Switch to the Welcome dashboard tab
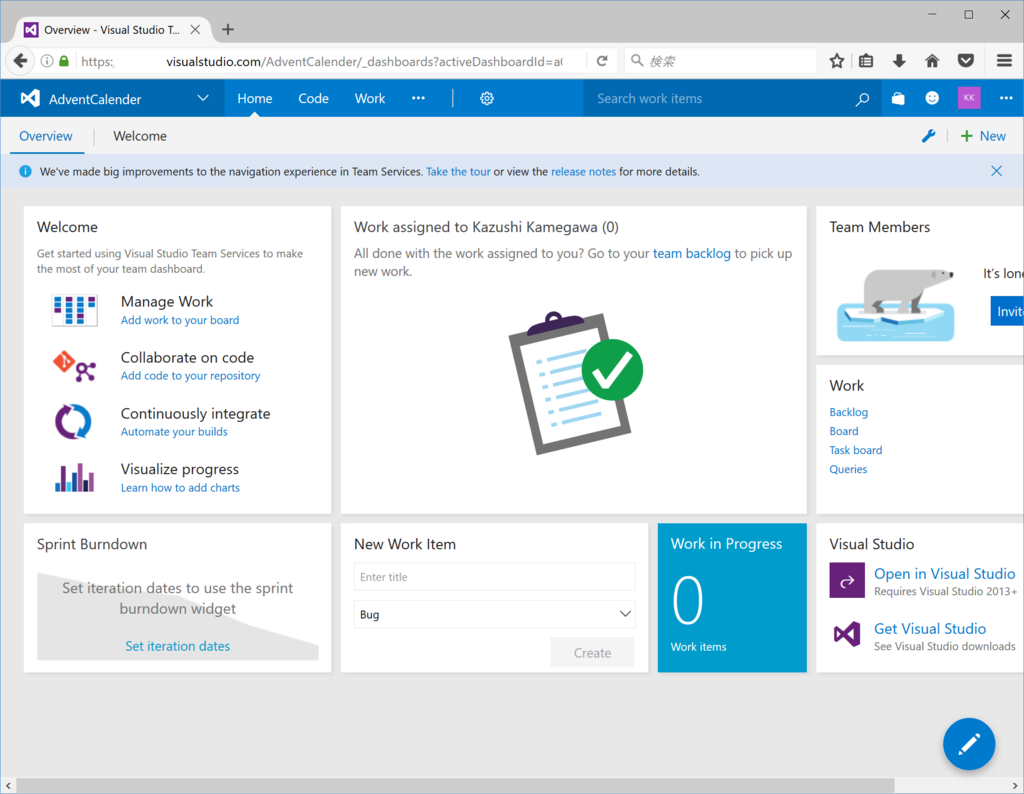 coord(140,136)
